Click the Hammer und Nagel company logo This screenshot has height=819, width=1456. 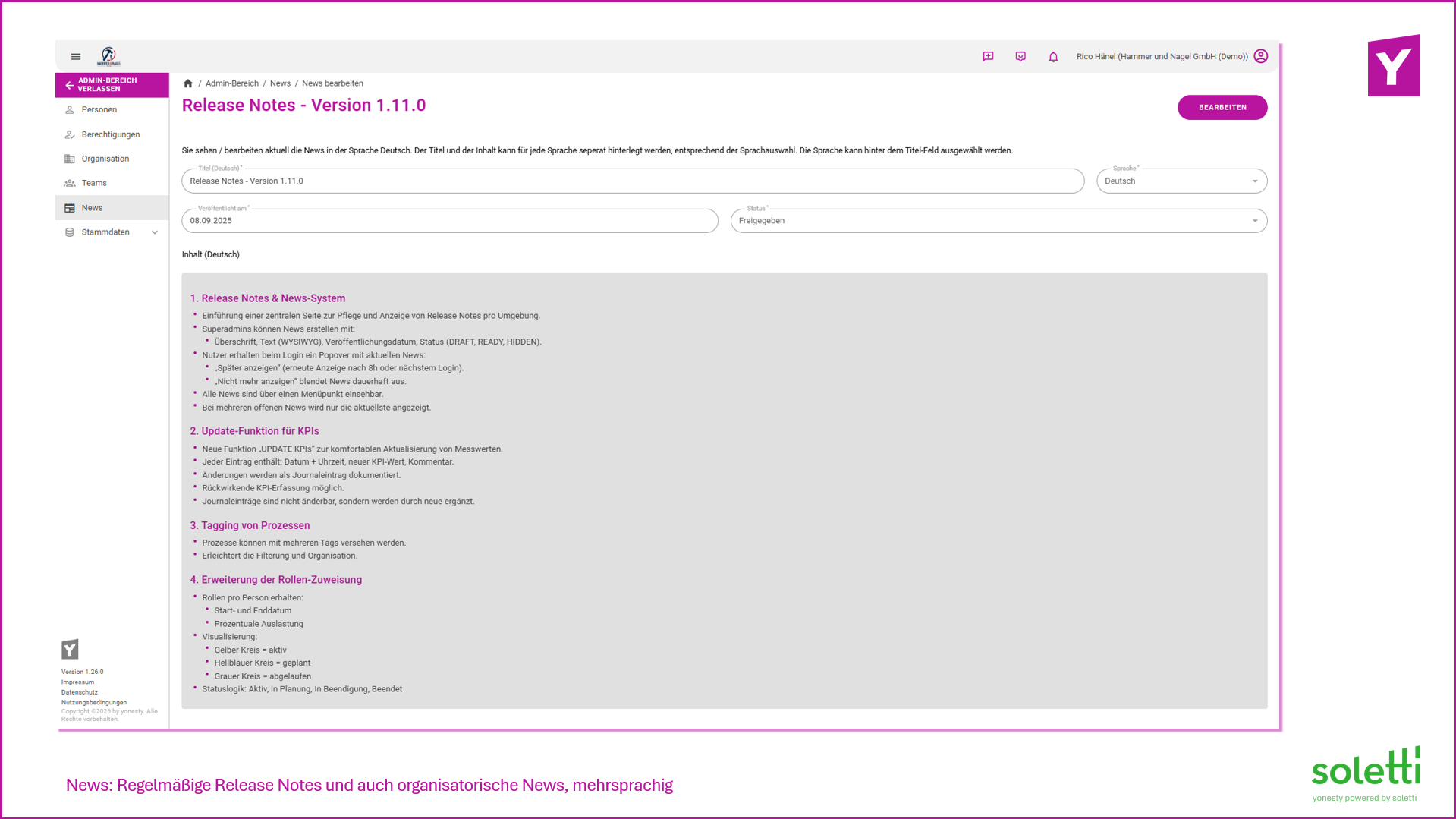tap(108, 57)
